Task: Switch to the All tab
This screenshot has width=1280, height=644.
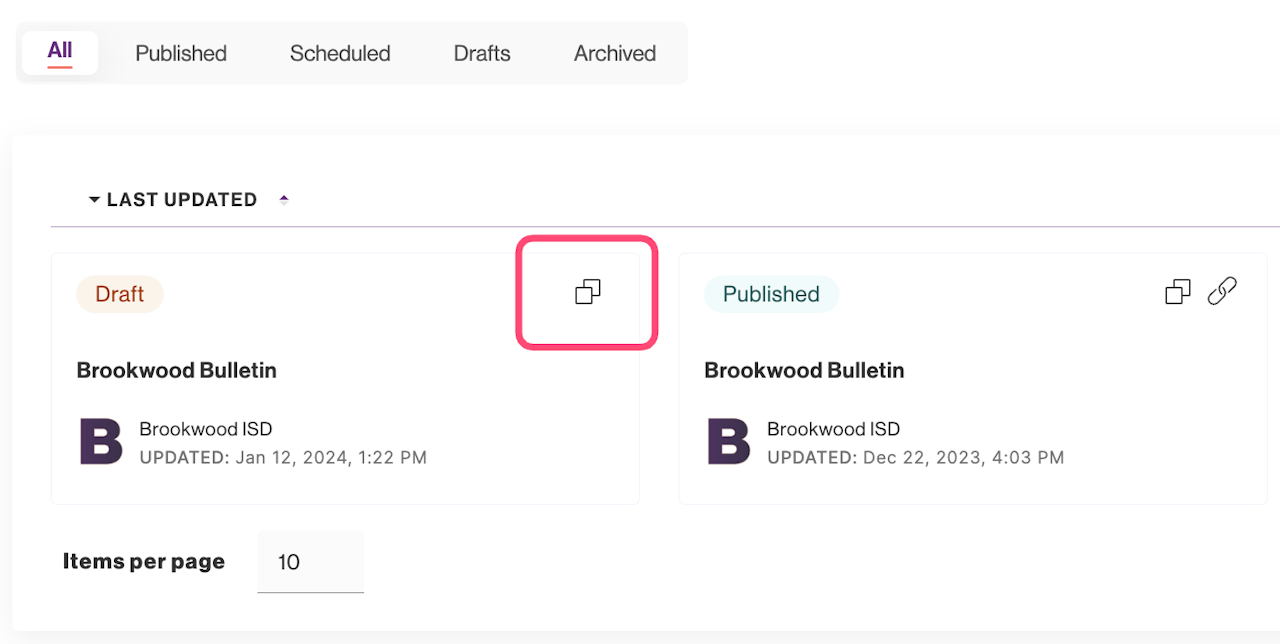Action: click(60, 52)
